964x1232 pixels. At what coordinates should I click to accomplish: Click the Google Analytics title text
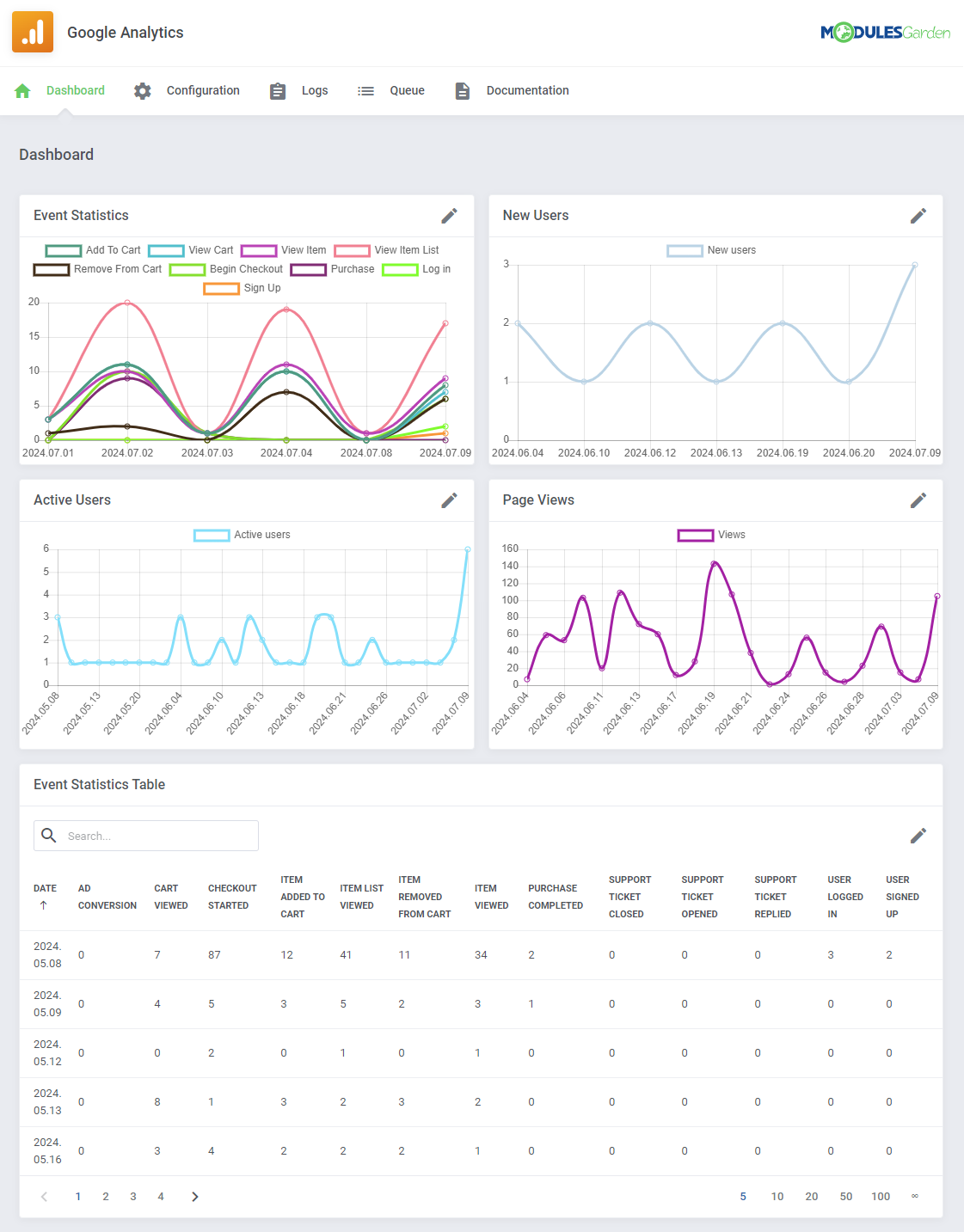click(126, 33)
